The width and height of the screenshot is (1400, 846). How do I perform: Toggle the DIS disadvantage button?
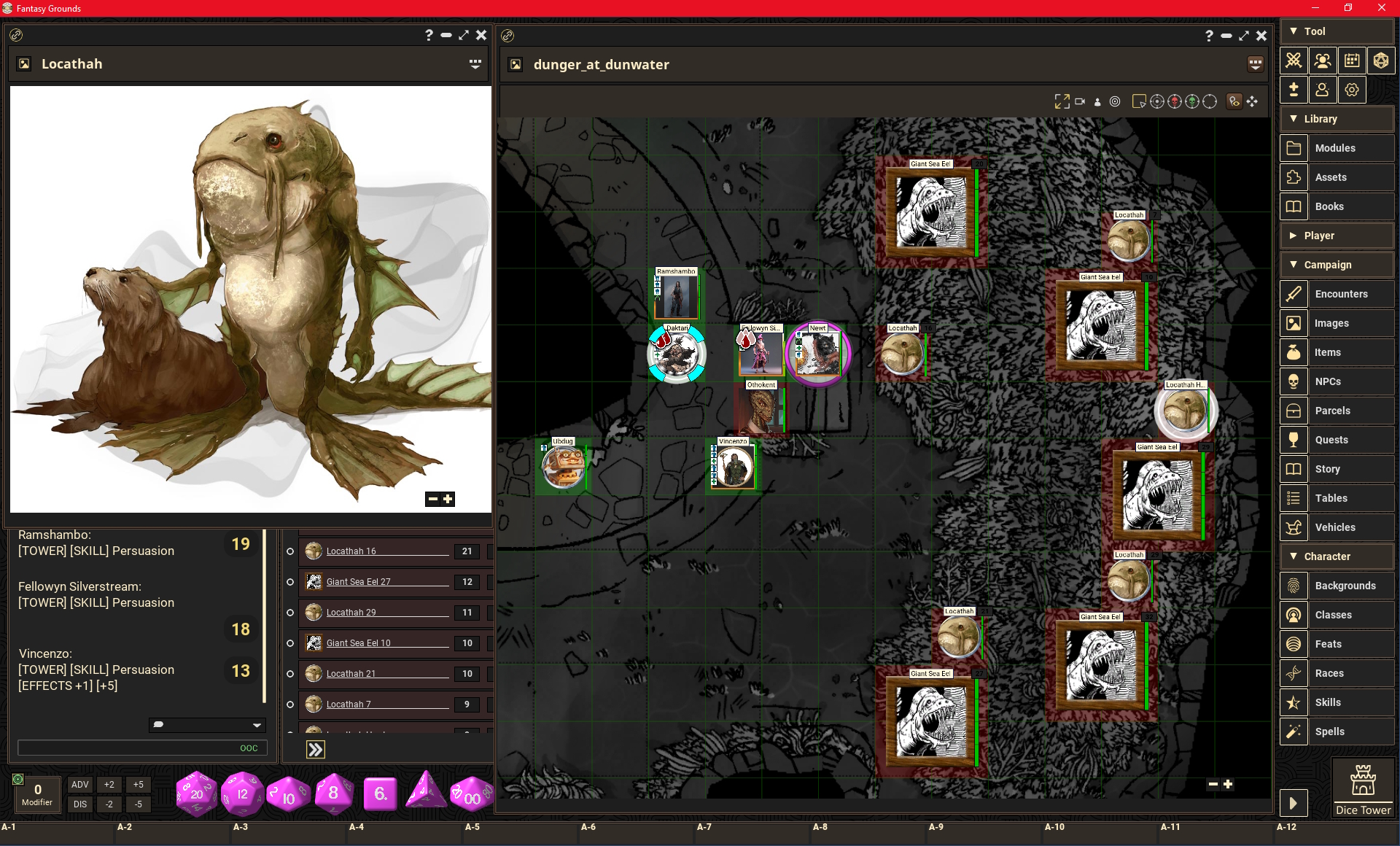tap(80, 804)
